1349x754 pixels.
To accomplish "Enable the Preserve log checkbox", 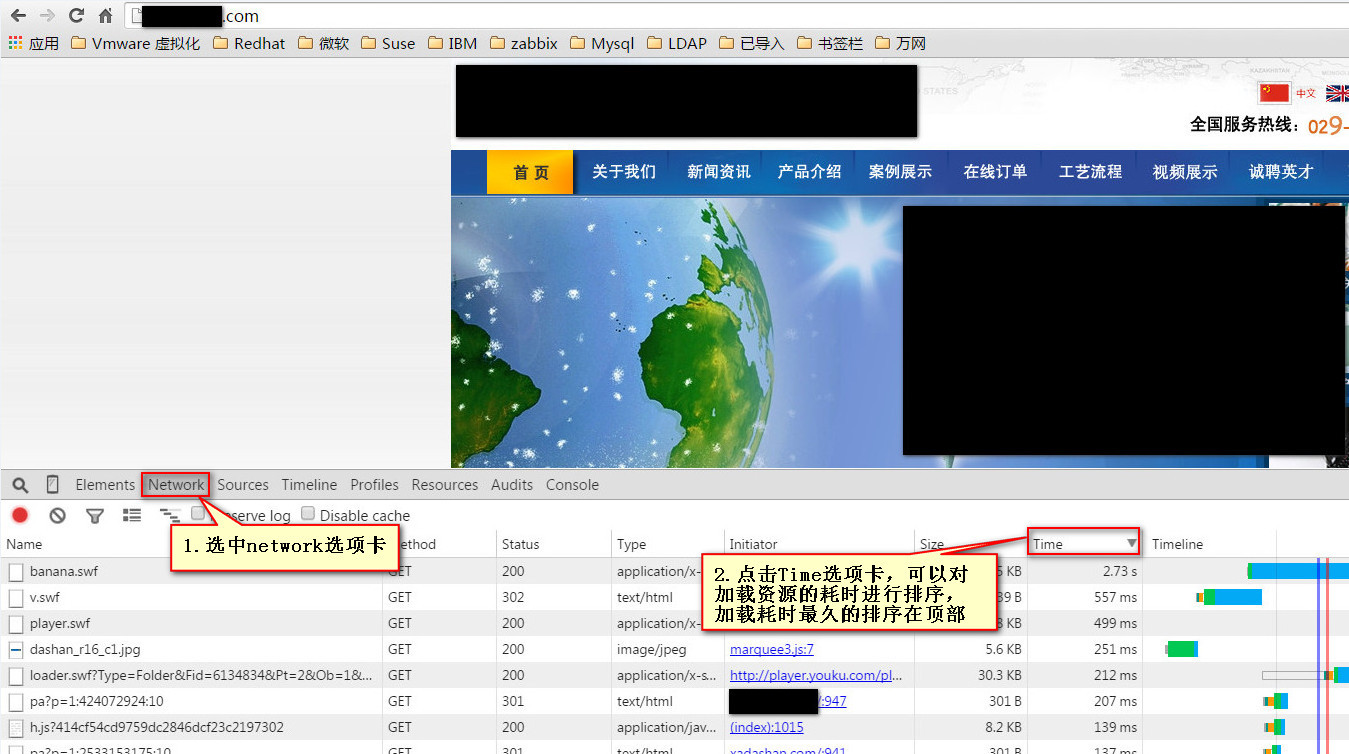I will tap(198, 515).
